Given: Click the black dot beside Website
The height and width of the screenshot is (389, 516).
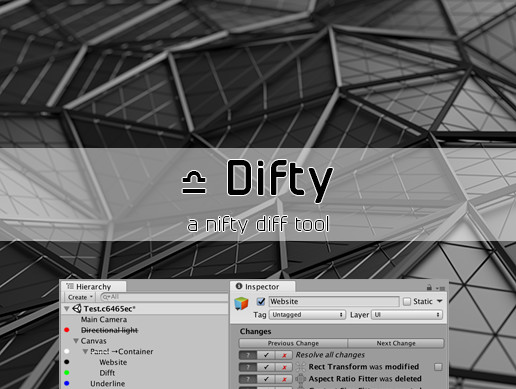Looking at the screenshot, I should click(x=67, y=362).
